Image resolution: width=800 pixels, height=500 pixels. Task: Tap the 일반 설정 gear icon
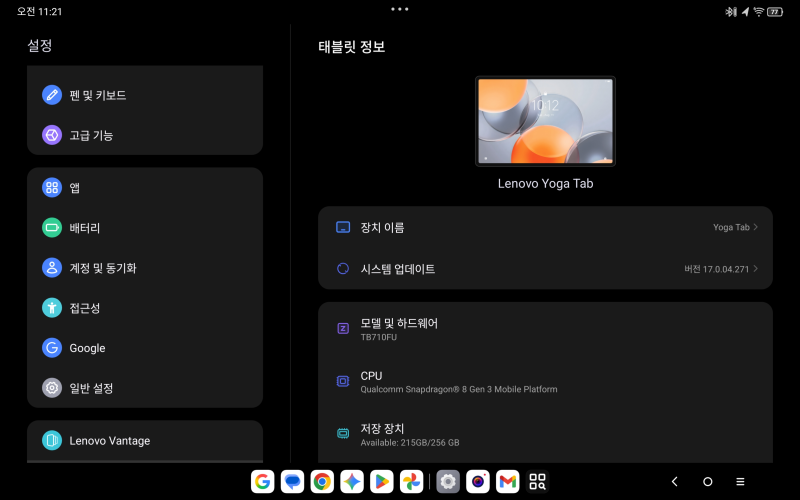(52, 388)
